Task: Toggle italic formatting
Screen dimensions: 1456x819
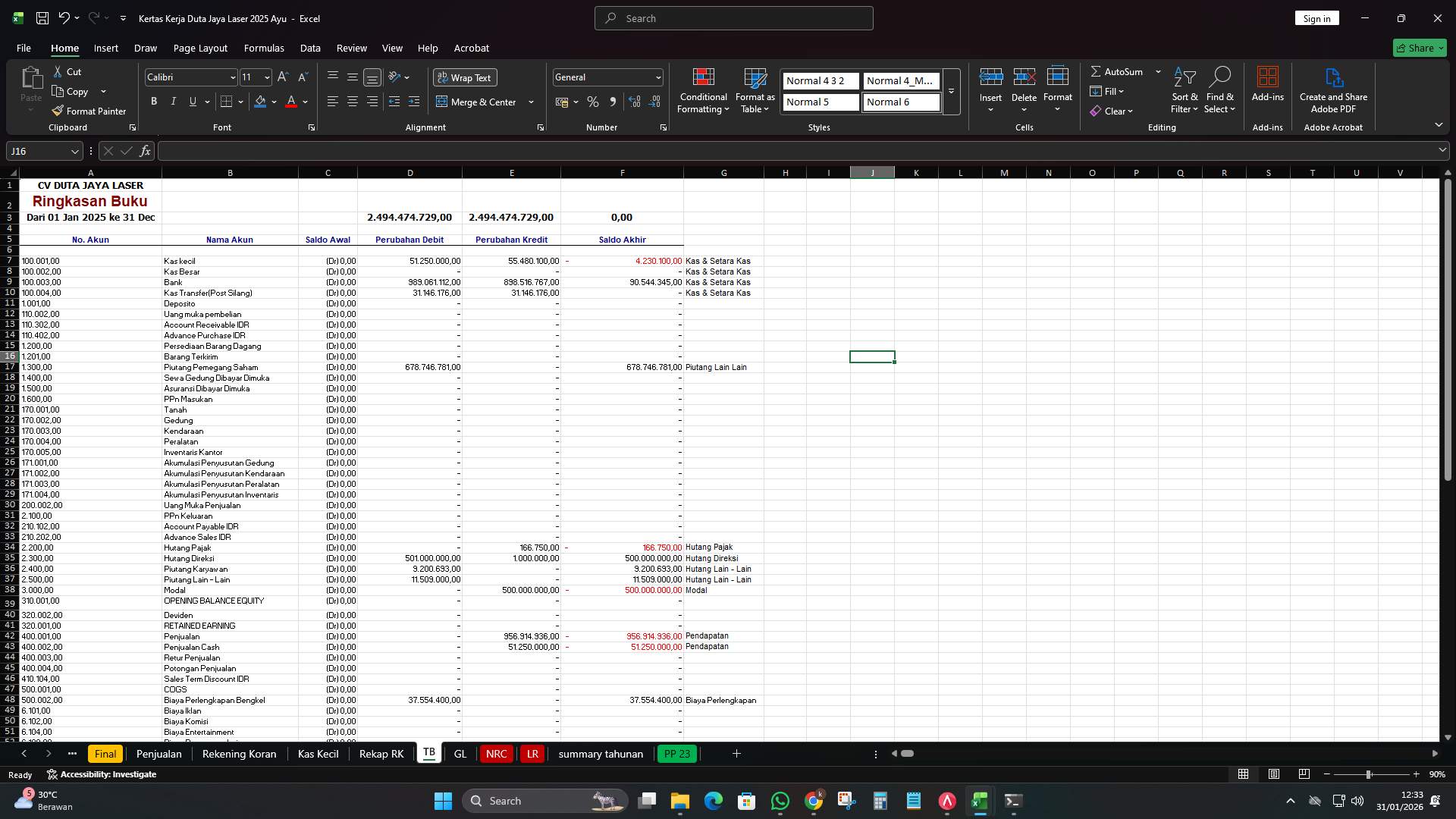Action: tap(173, 101)
